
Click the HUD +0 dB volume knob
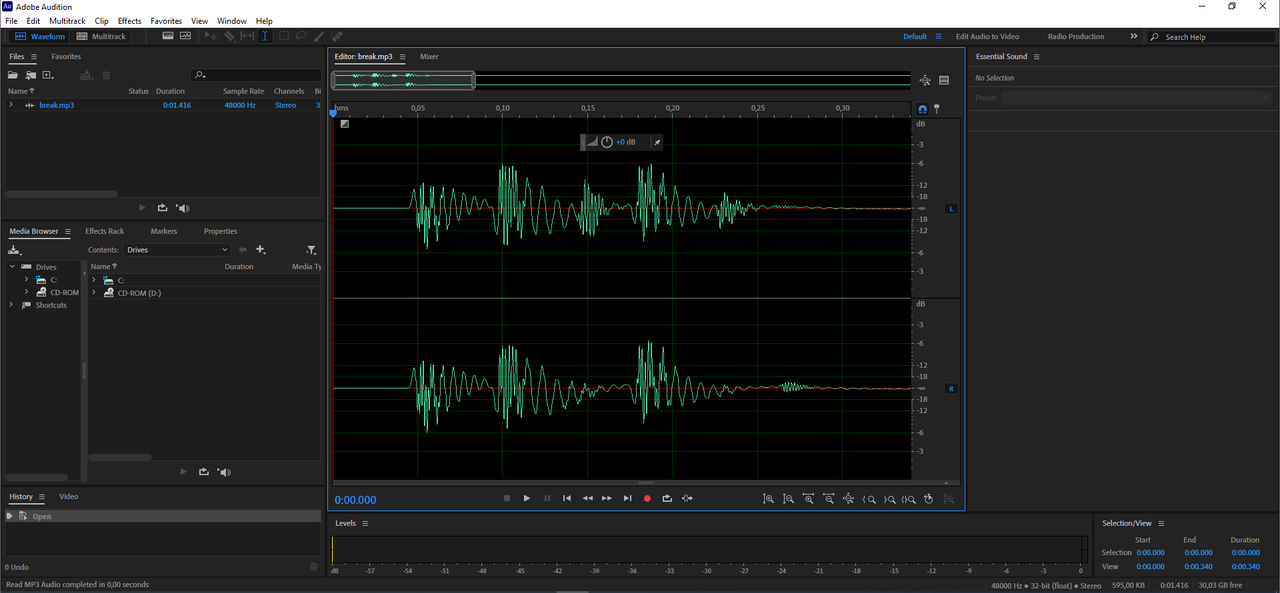(607, 142)
